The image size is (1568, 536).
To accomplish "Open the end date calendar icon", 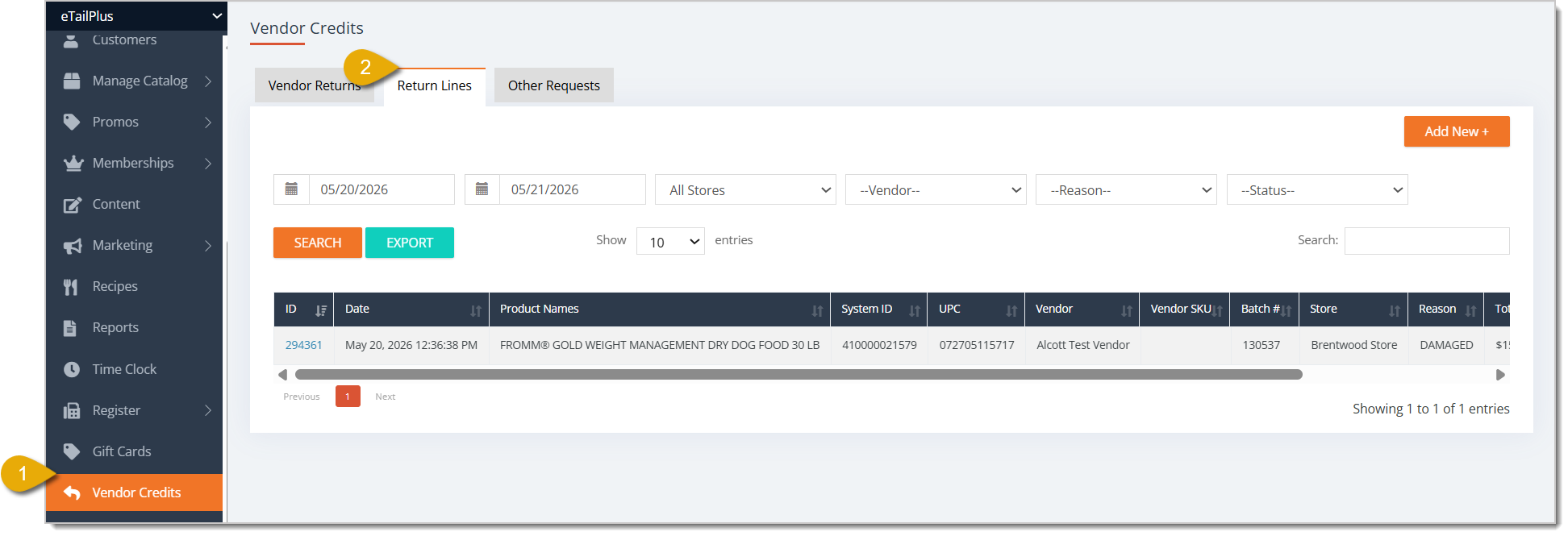I will [482, 189].
